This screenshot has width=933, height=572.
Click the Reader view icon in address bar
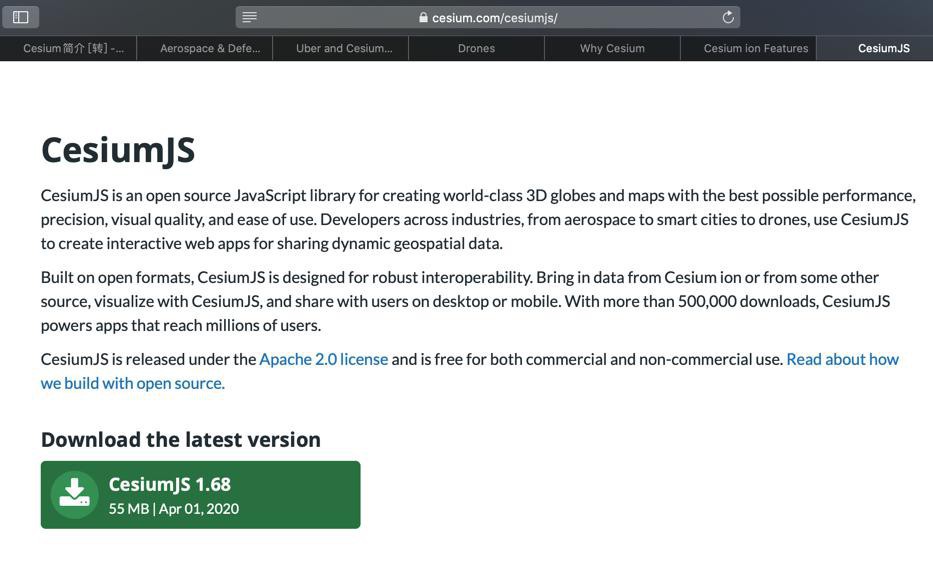[x=250, y=17]
